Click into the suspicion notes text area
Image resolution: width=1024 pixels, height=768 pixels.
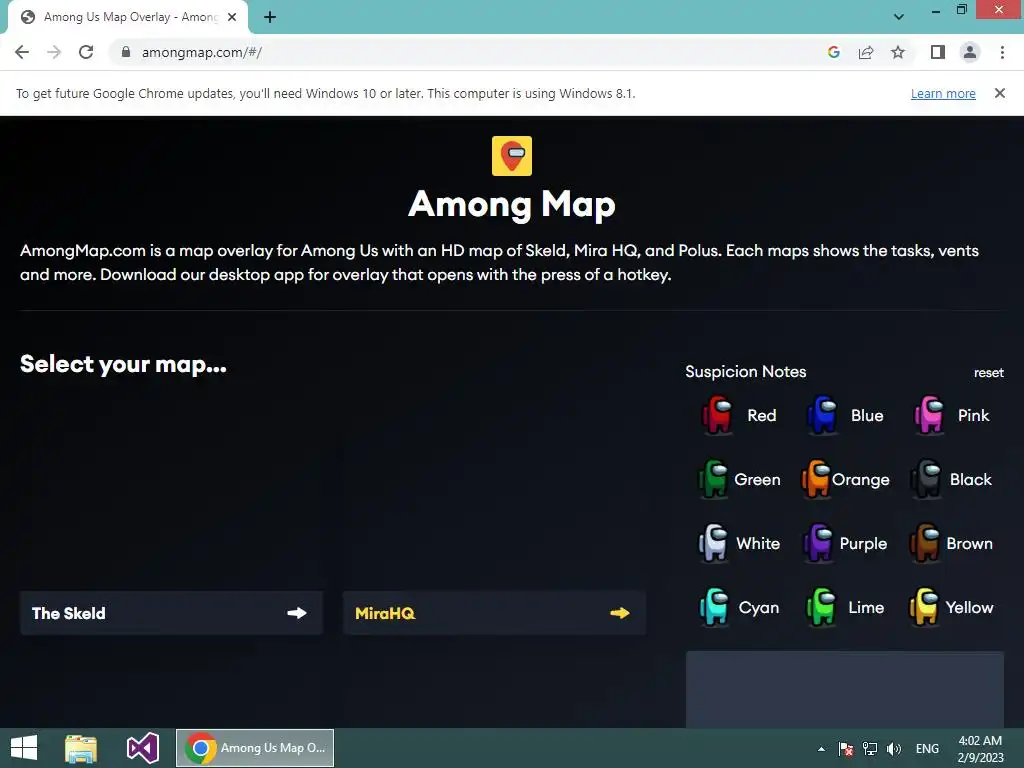(x=844, y=689)
